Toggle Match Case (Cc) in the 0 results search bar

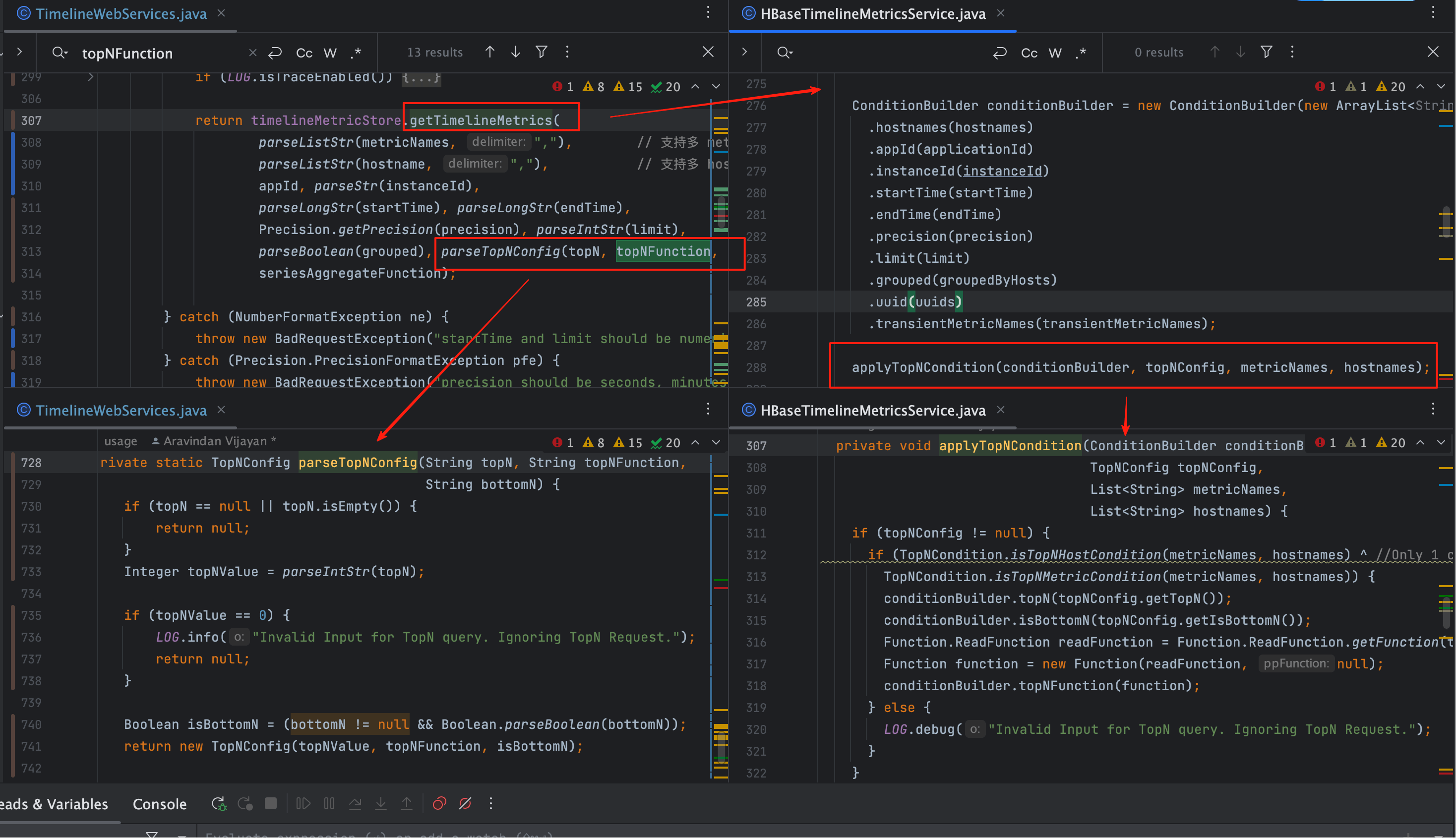[x=1029, y=53]
